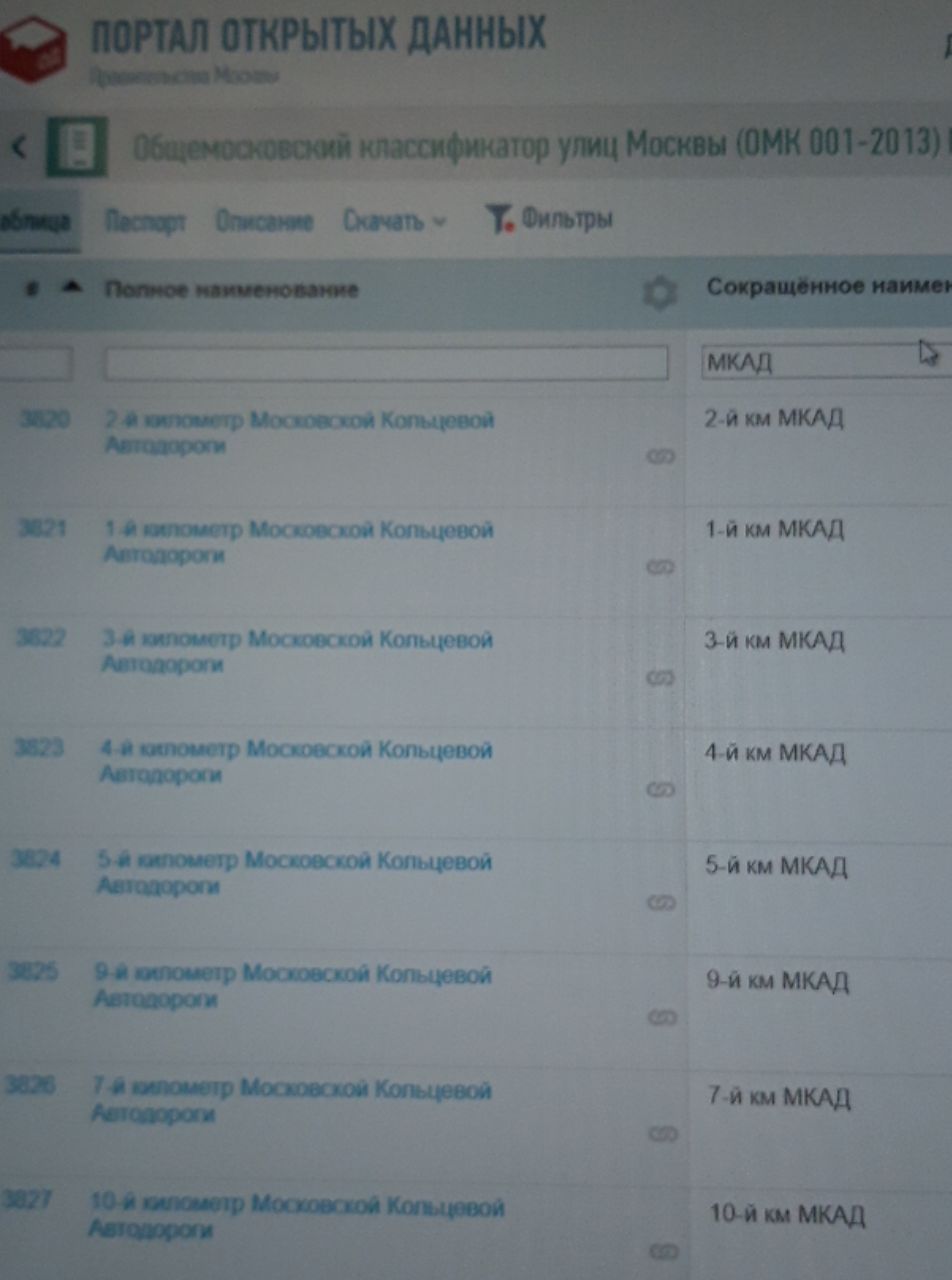Copy link icon for 4-й километр row
This screenshot has height=1280, width=952.
(659, 790)
